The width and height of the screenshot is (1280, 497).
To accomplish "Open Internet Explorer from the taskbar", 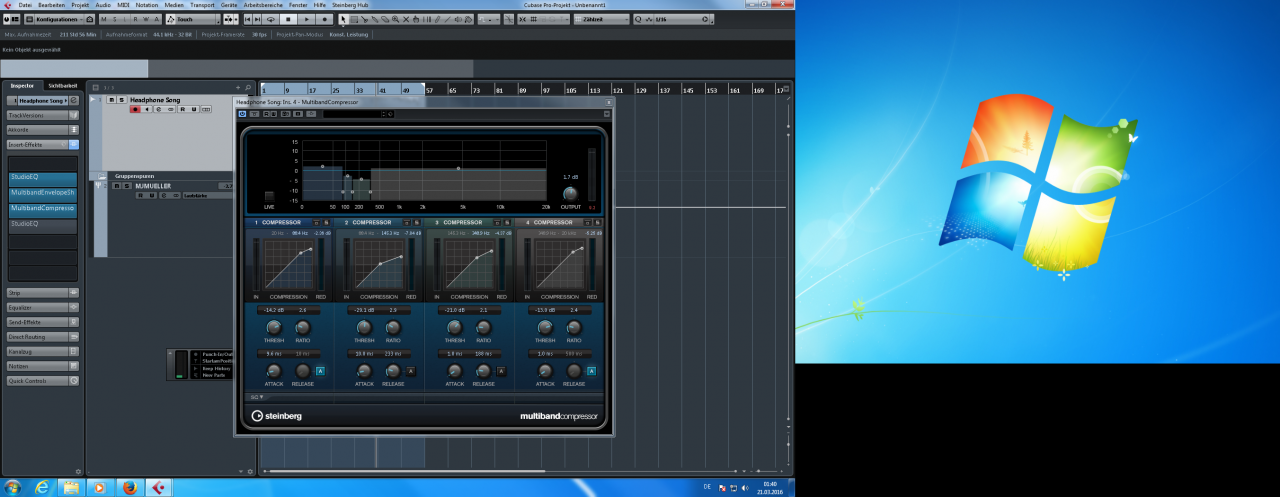I will click(42, 487).
